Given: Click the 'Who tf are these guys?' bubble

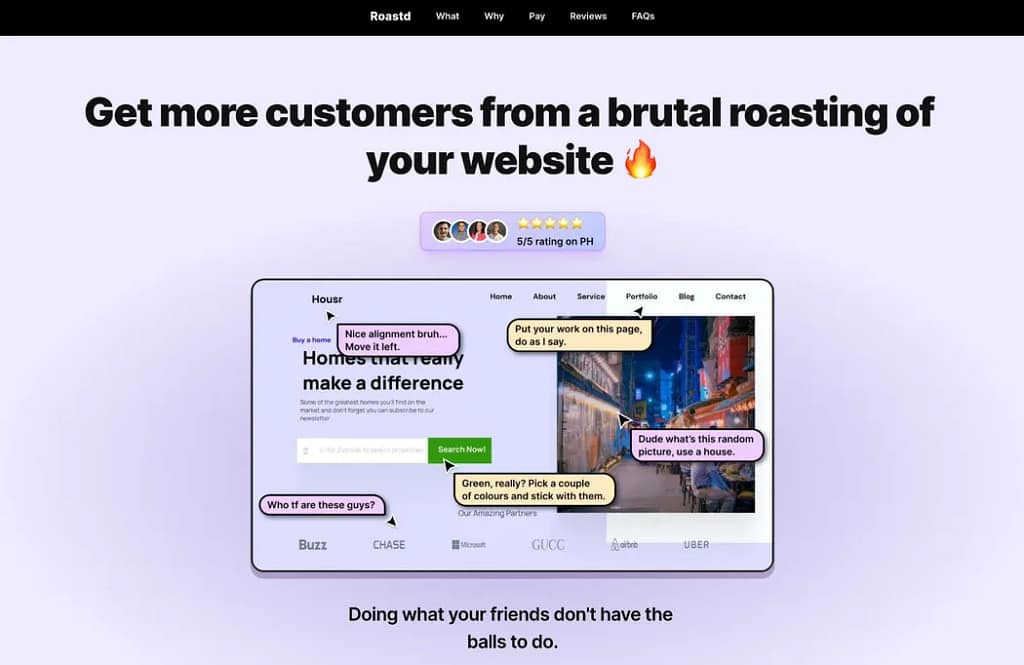Looking at the screenshot, I should point(321,505).
